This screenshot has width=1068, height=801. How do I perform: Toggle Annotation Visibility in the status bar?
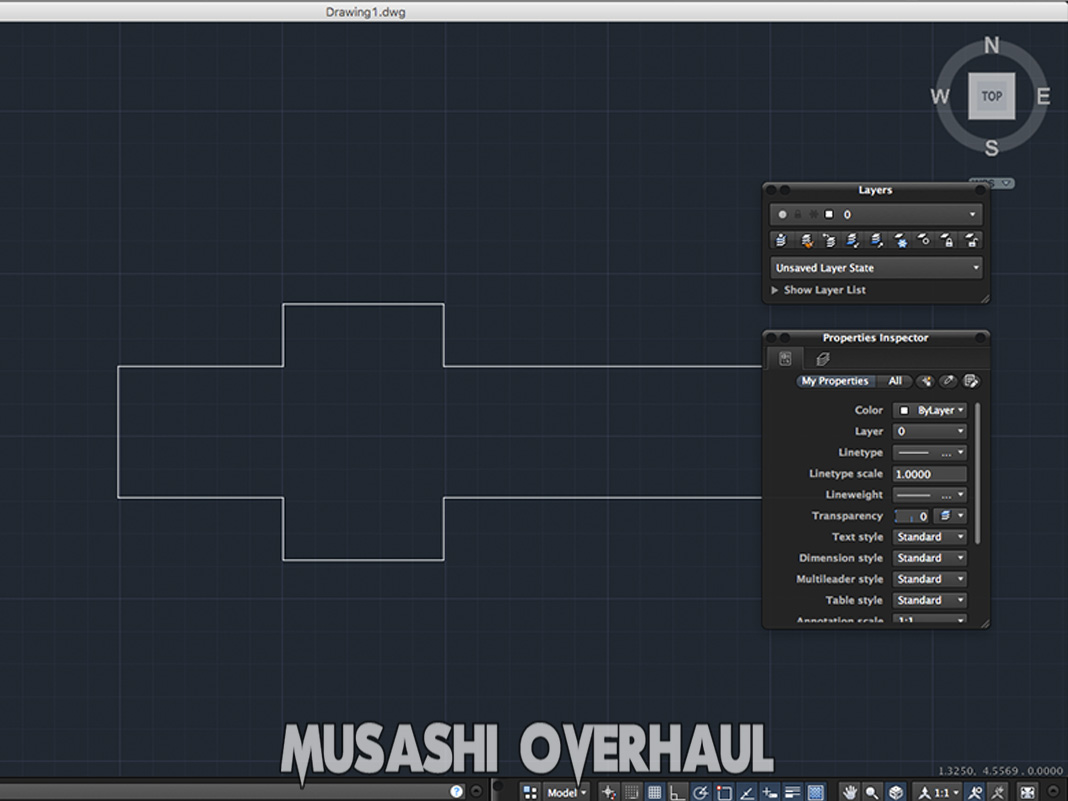pyautogui.click(x=976, y=792)
